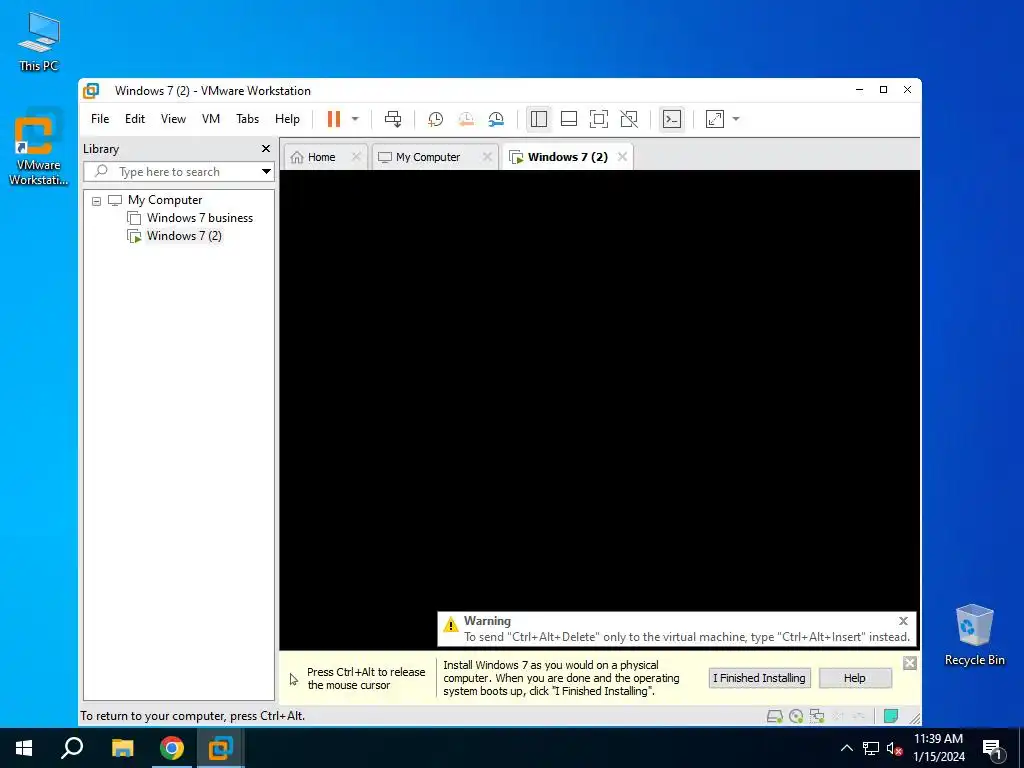This screenshot has height=768, width=1024.
Task: Close the Library panel
Action: point(266,149)
